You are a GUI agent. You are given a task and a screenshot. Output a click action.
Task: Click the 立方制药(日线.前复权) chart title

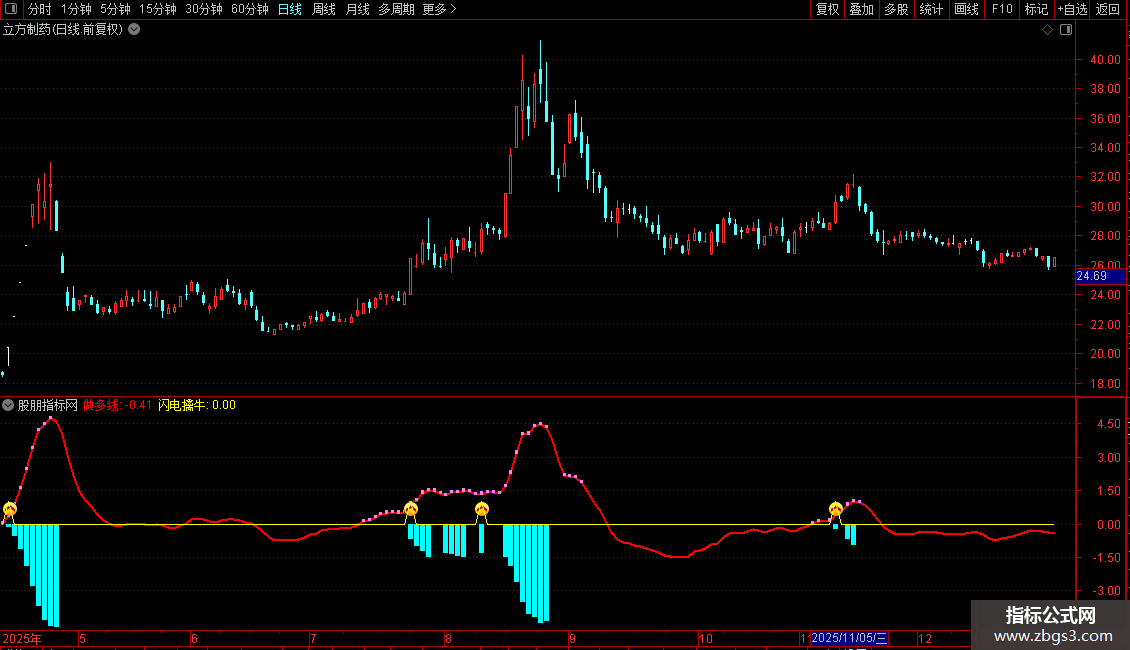(63, 30)
